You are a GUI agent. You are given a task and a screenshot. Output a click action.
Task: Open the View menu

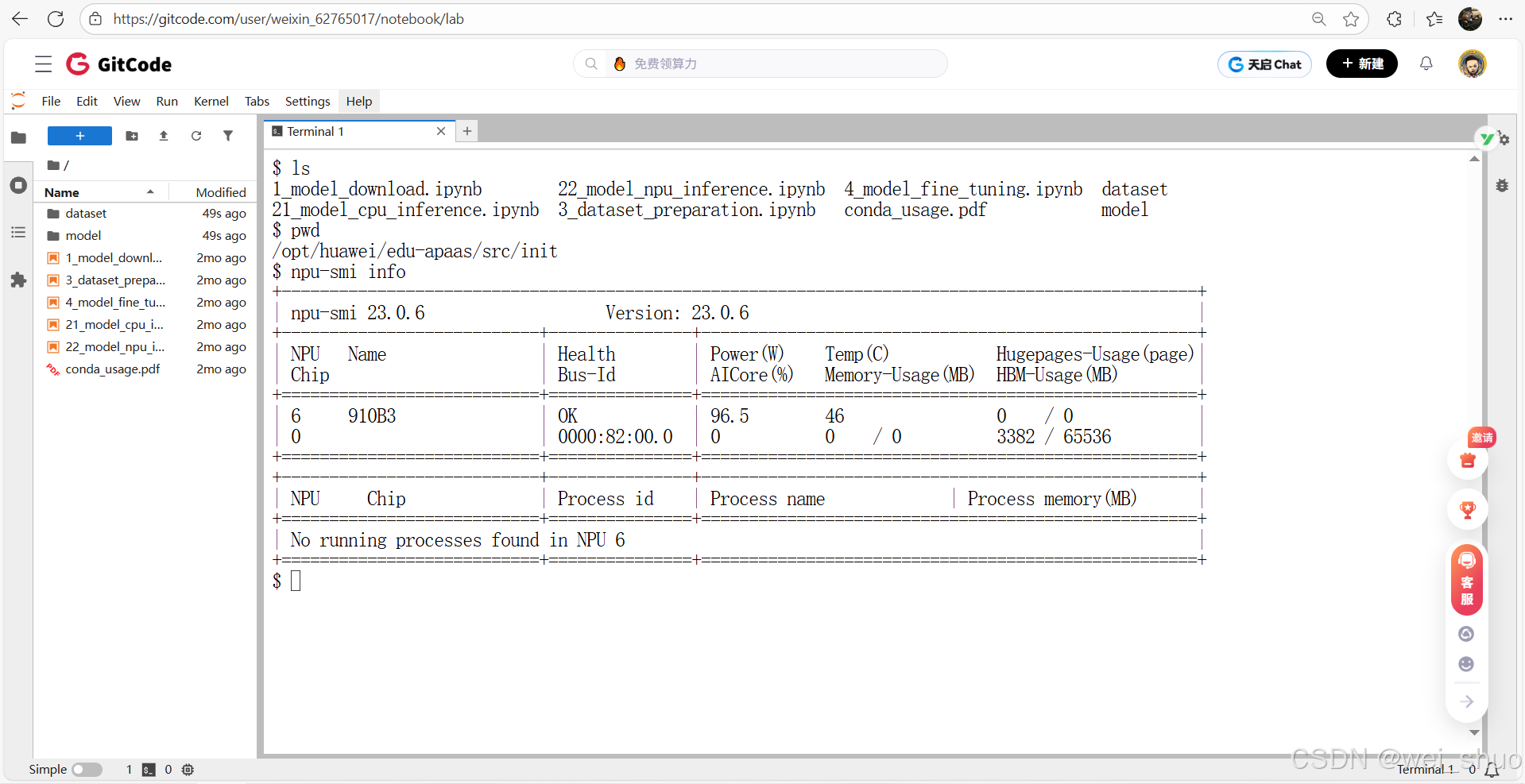tap(127, 101)
